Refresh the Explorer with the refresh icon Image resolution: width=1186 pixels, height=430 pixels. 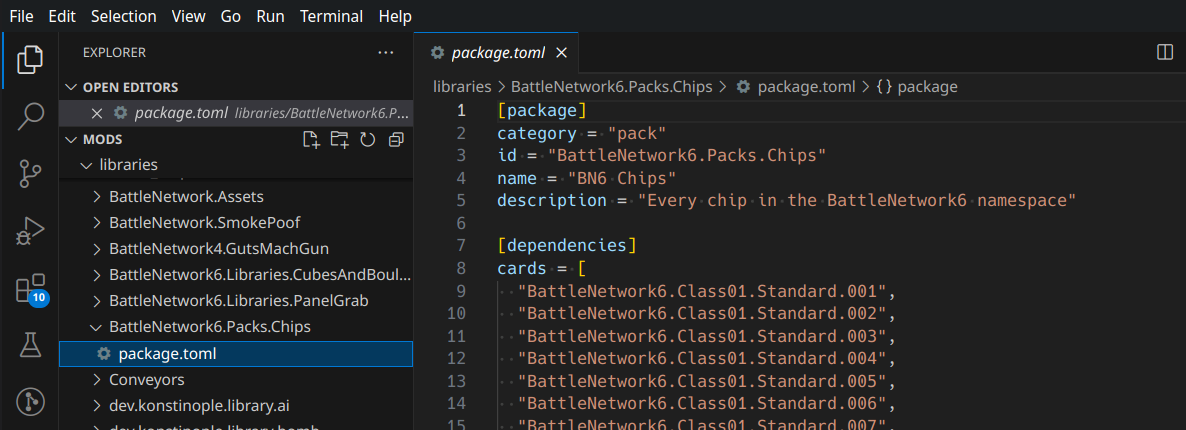pos(368,139)
